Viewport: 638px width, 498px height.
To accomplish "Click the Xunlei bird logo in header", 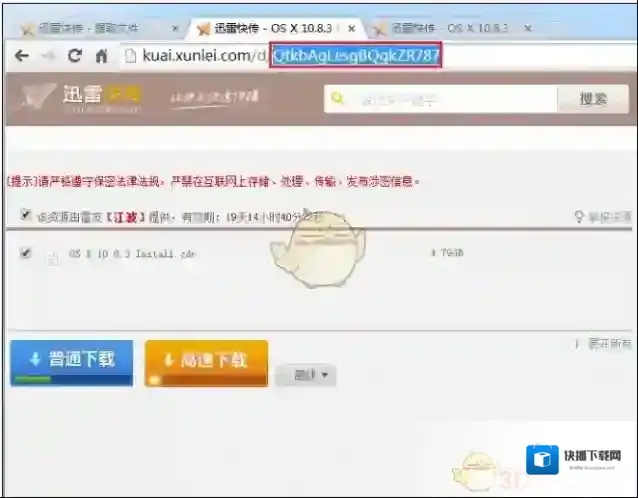I will click(39, 97).
